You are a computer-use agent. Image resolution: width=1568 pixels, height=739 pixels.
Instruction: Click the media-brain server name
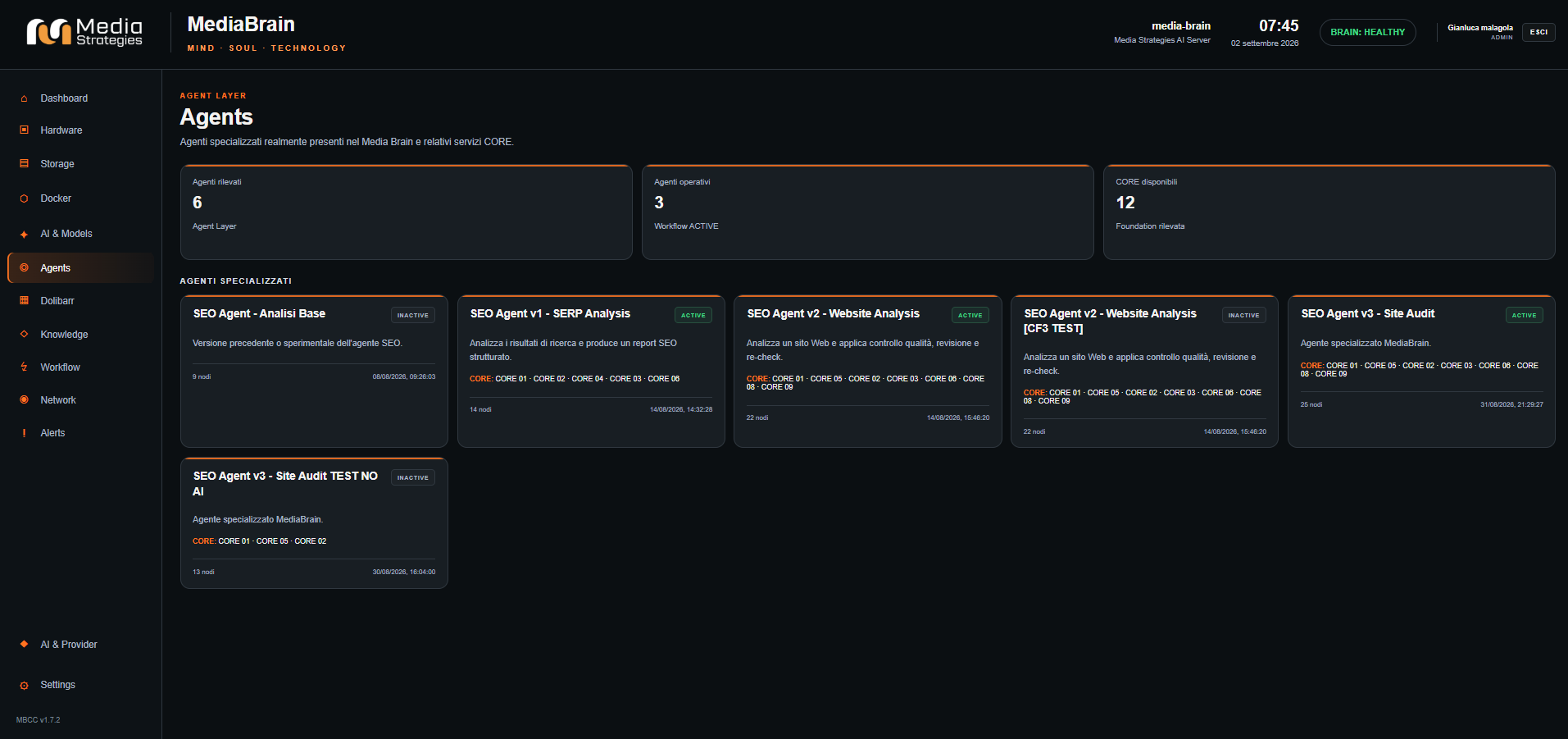[1181, 25]
